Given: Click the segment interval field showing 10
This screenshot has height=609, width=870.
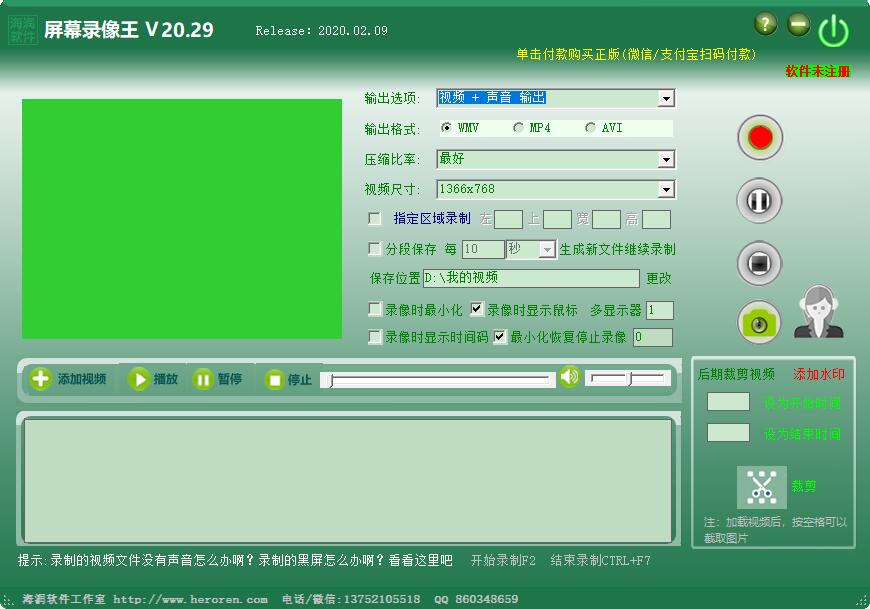Looking at the screenshot, I should click(x=483, y=250).
